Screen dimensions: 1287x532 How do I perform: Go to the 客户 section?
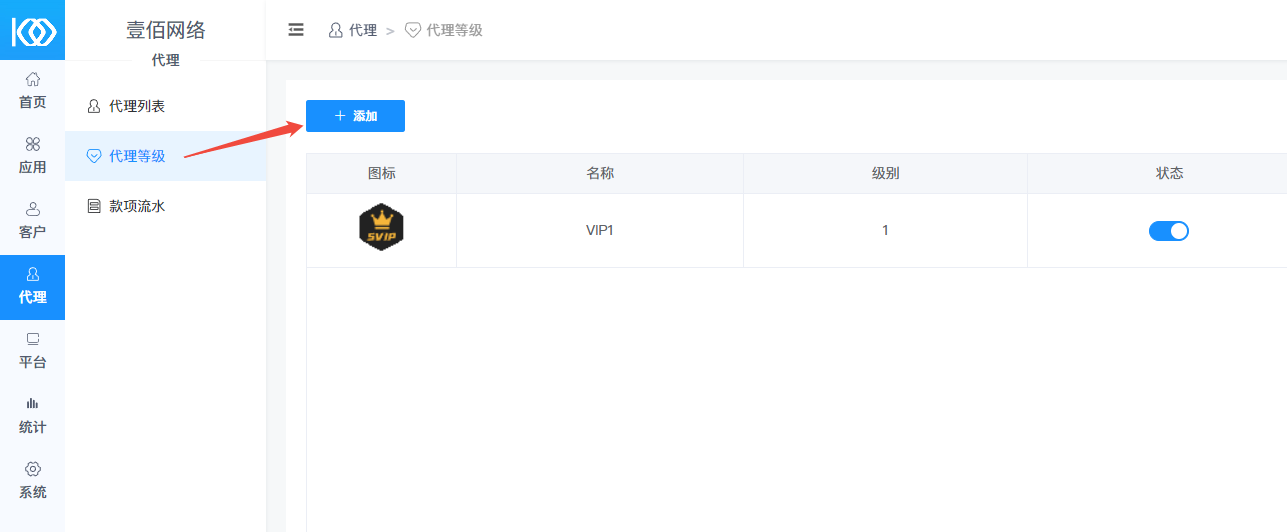(x=32, y=220)
